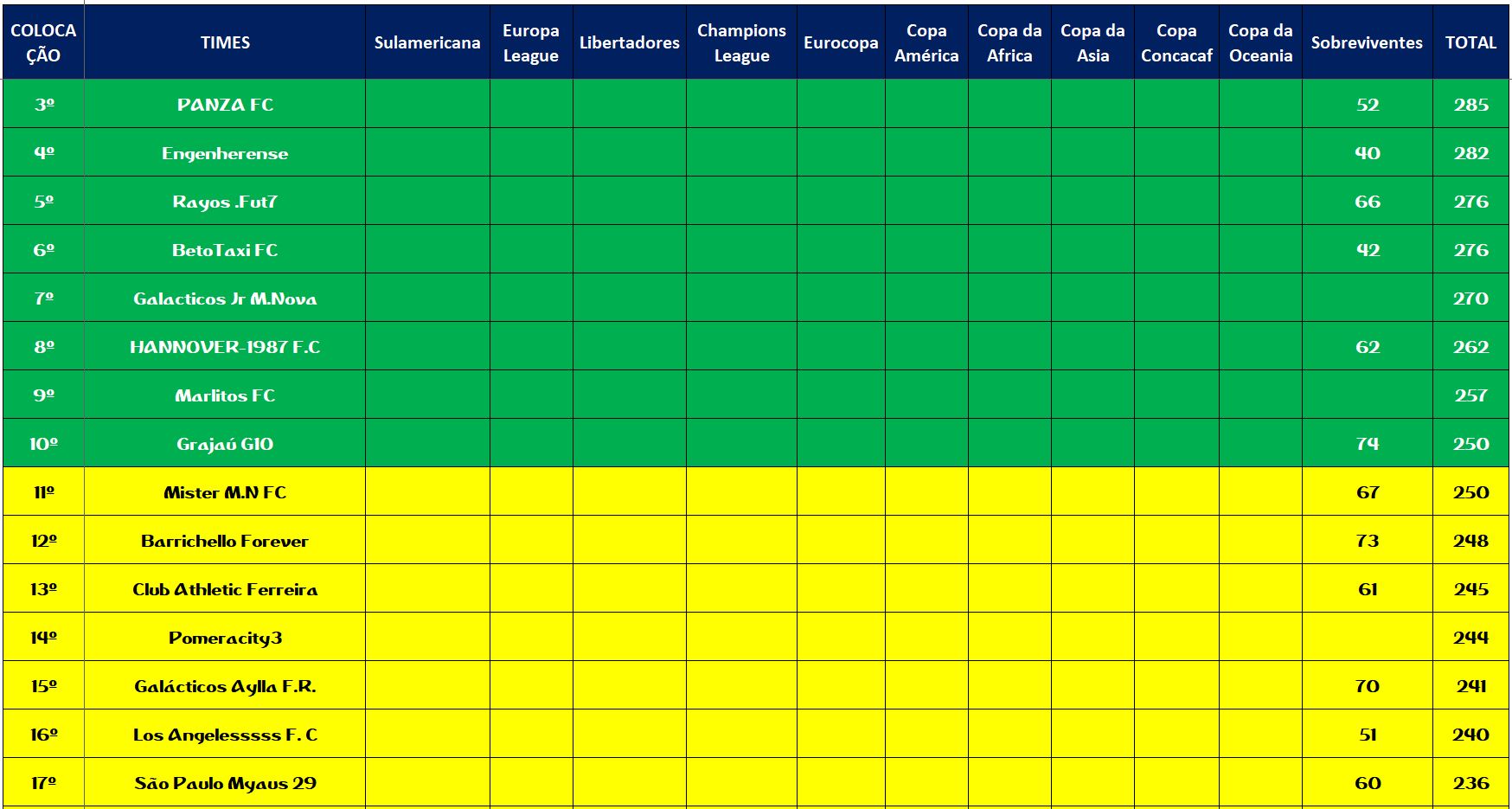Viewport: 1512px width, 809px height.
Task: Click Club Athletic Ferreira total 245
Action: [1470, 589]
